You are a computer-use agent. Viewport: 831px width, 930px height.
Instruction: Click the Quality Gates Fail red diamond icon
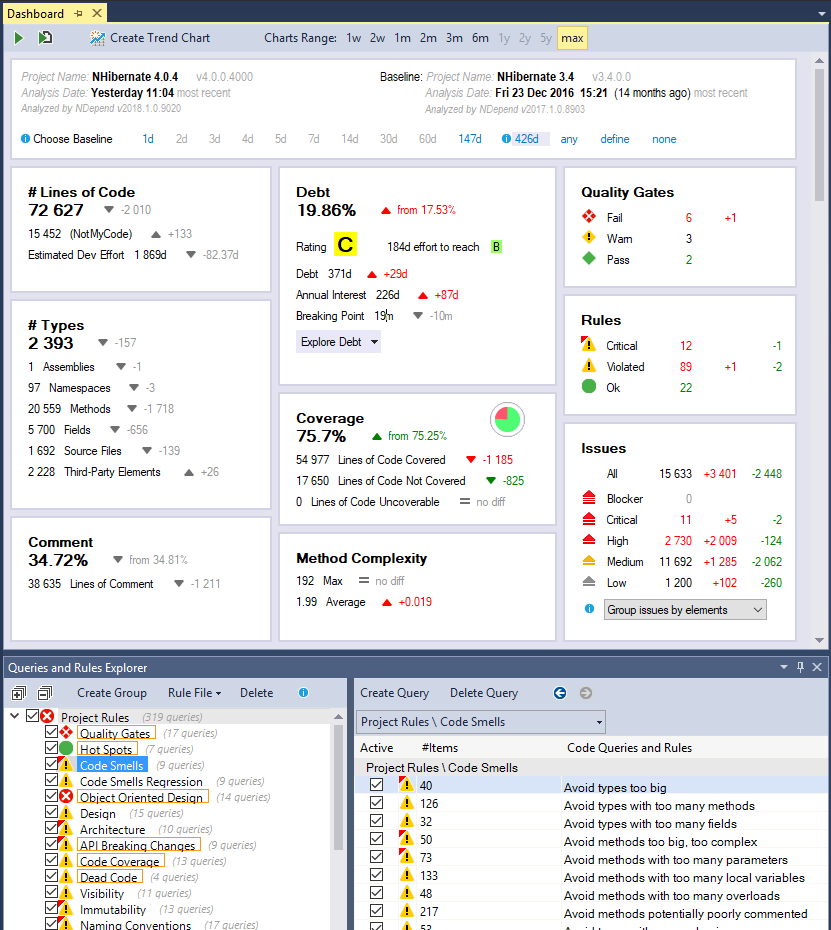[x=589, y=216]
